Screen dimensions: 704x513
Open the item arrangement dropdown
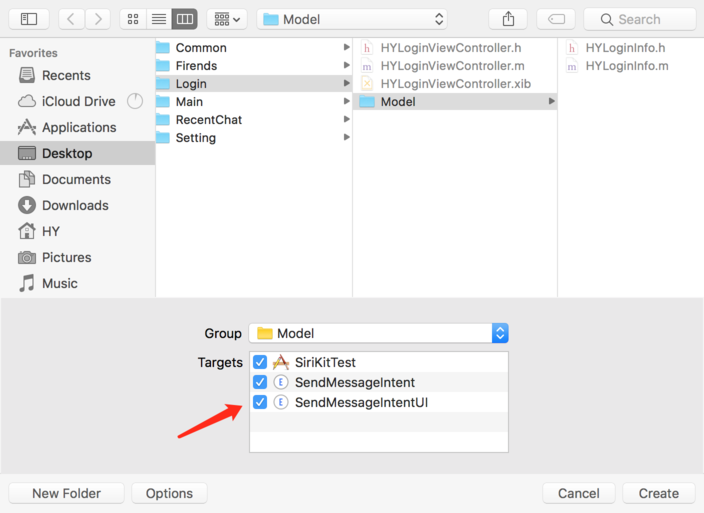pos(227,19)
